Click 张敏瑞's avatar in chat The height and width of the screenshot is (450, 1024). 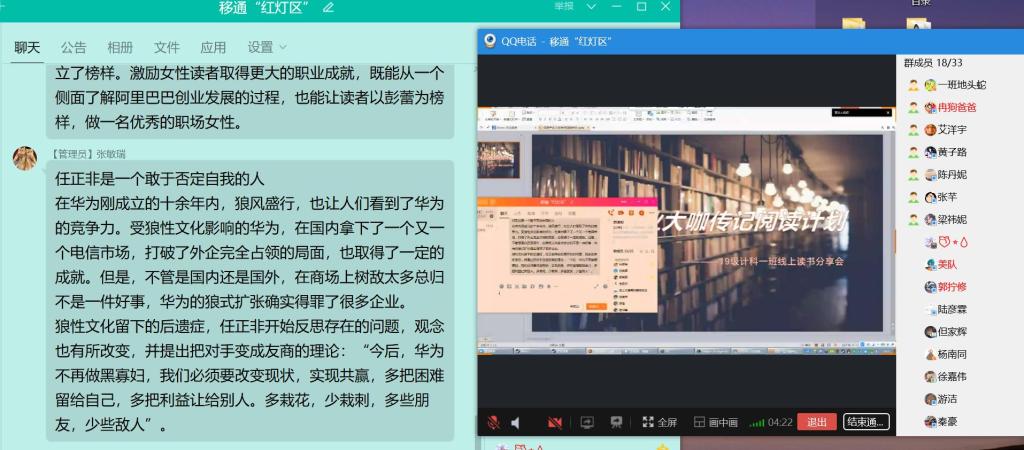pyautogui.click(x=25, y=156)
